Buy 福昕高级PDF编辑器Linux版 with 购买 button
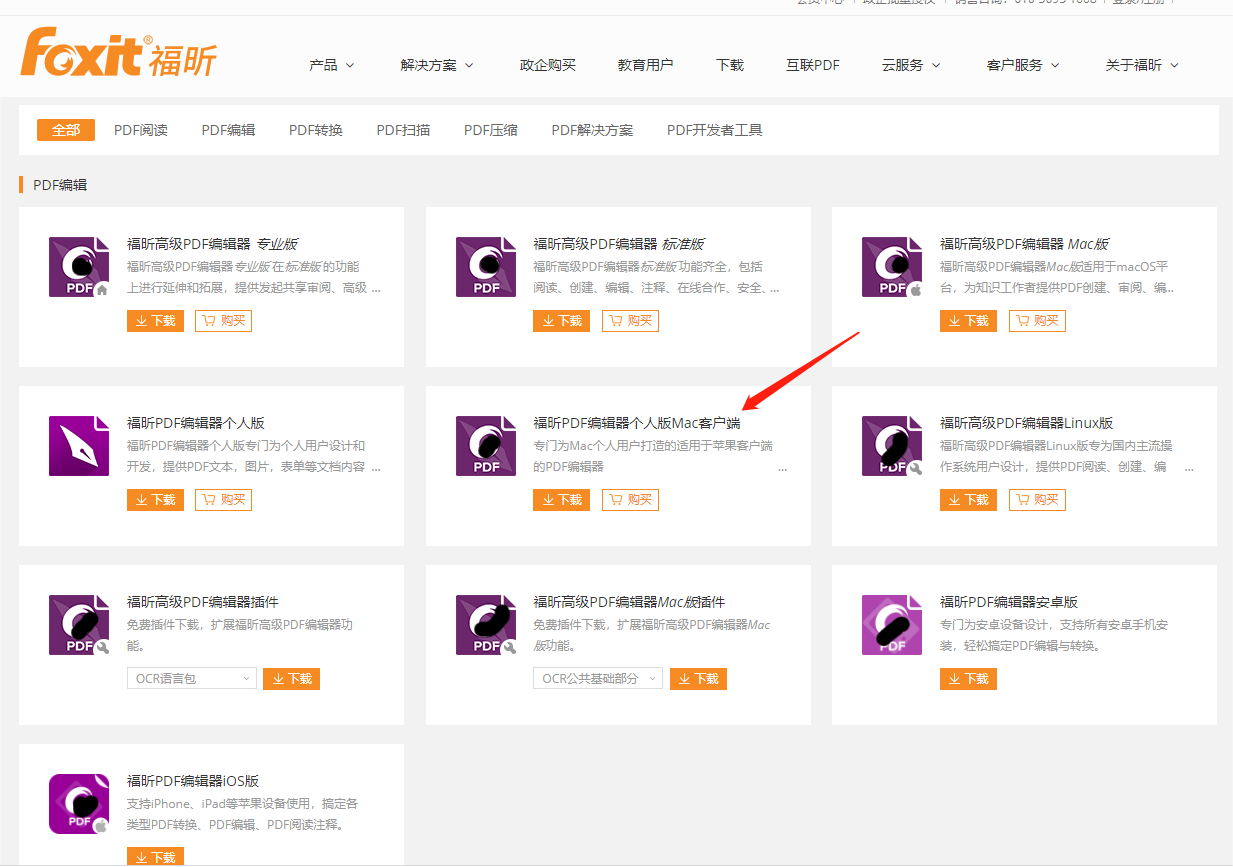Image resolution: width=1233 pixels, height=867 pixels. click(1037, 500)
